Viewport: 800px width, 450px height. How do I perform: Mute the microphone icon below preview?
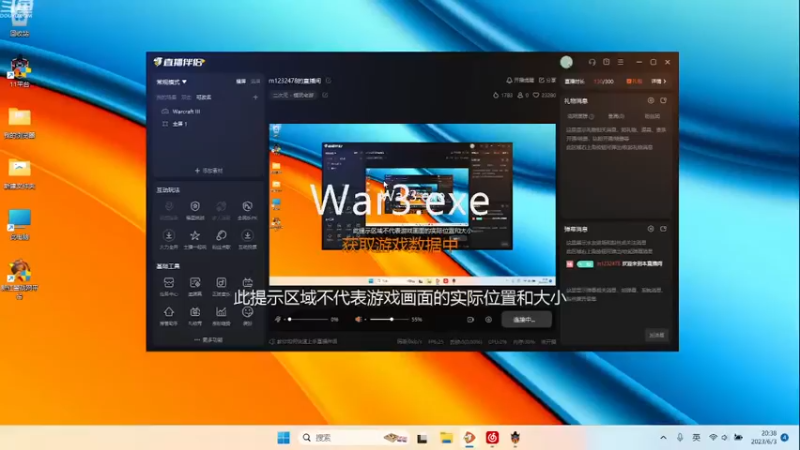(x=278, y=319)
